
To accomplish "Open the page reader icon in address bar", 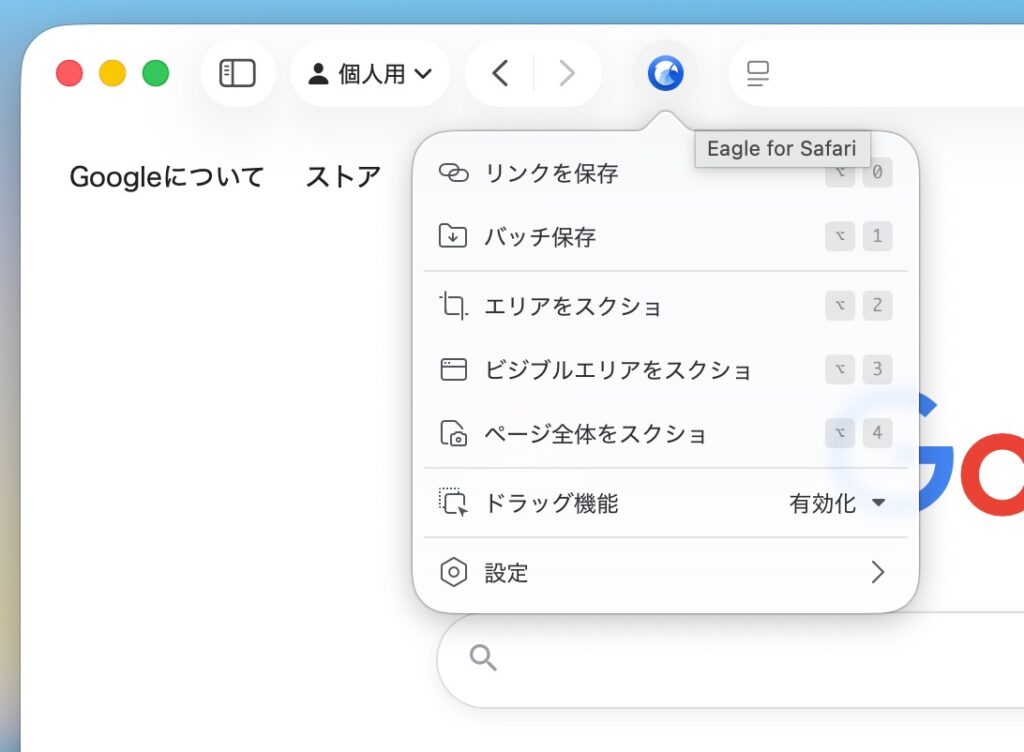I will click(x=759, y=73).
